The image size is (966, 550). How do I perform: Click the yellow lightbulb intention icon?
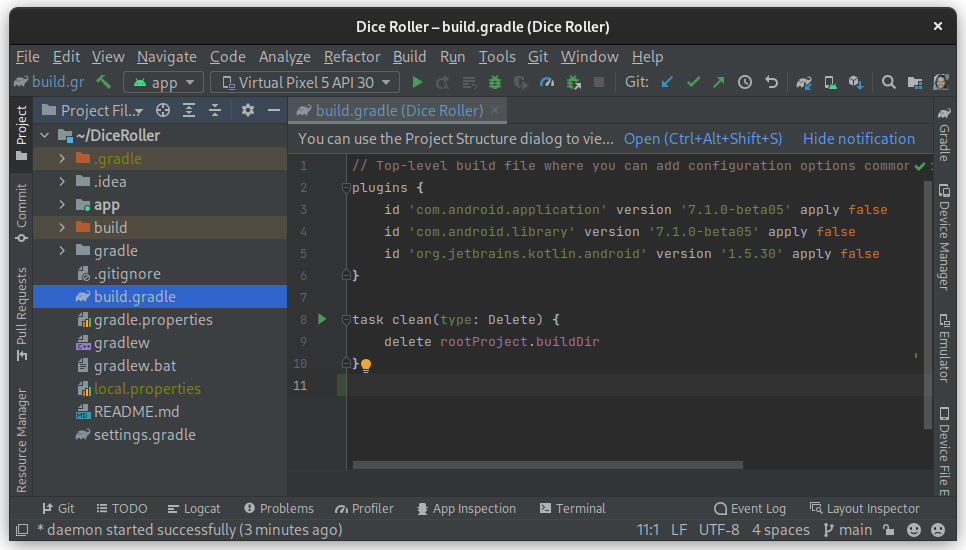click(x=366, y=365)
